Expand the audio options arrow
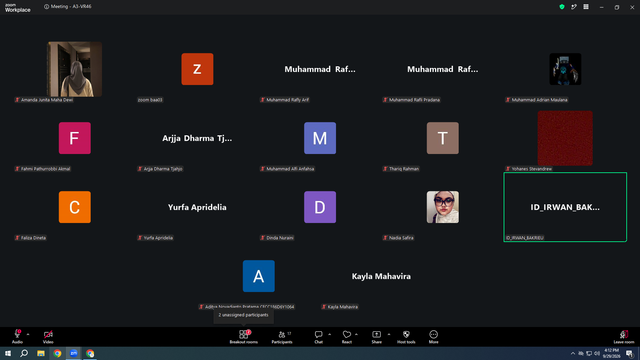This screenshot has width=640, height=360. pos(28,334)
